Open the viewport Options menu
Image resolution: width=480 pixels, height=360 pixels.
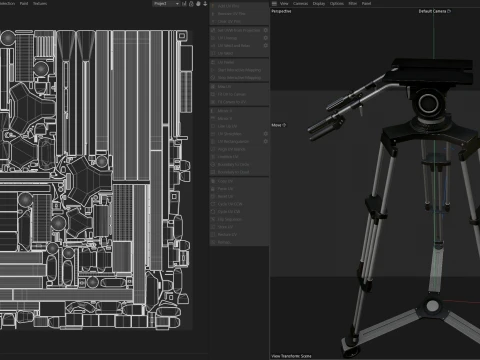tap(337, 3)
